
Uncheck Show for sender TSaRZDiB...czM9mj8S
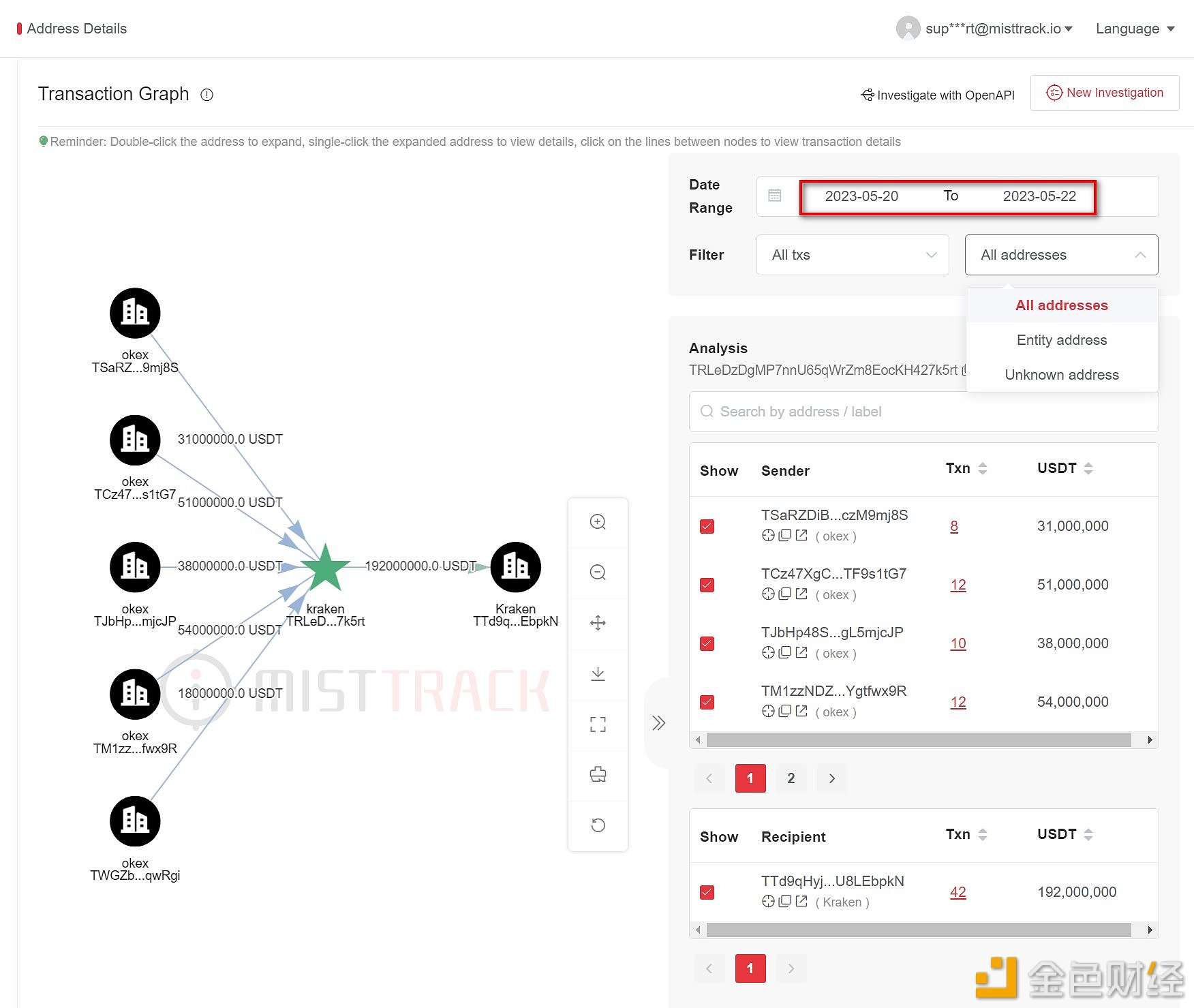(x=707, y=526)
